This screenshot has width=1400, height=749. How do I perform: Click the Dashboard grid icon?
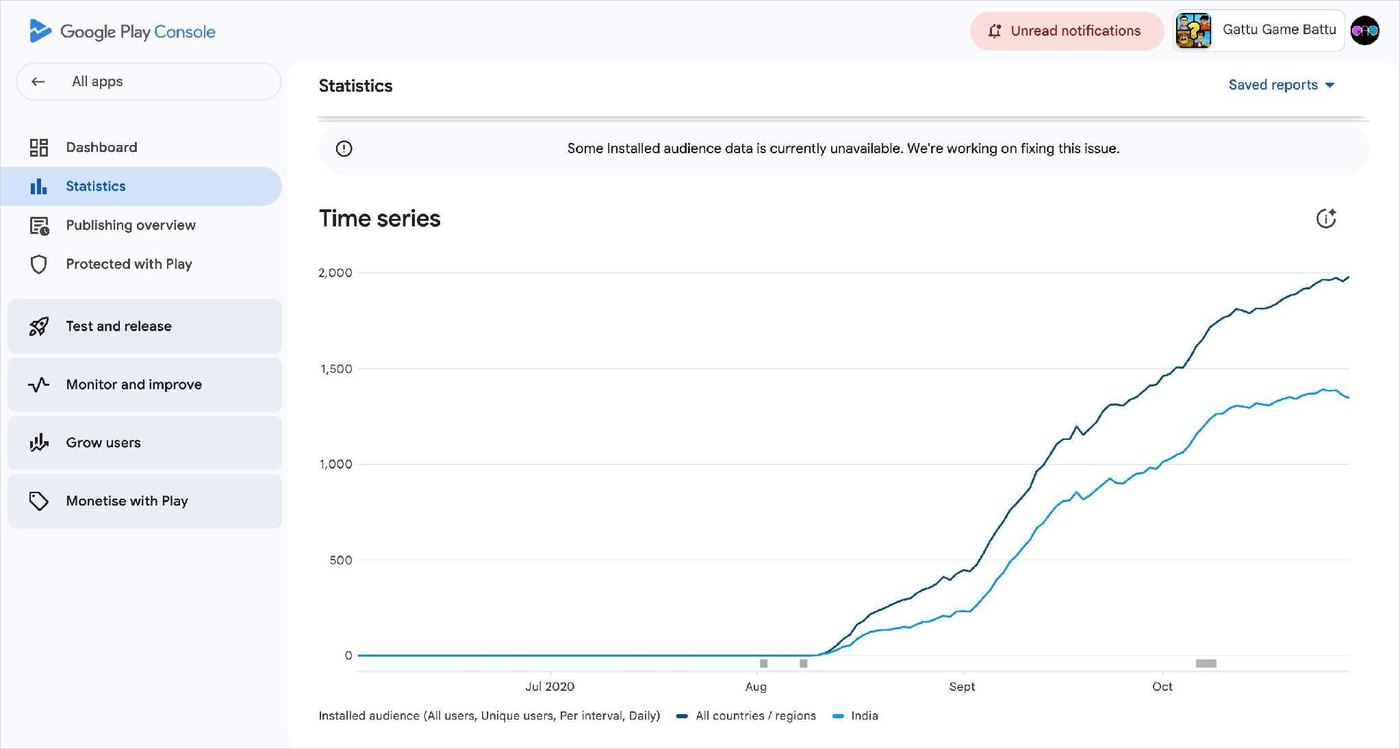(x=39, y=148)
